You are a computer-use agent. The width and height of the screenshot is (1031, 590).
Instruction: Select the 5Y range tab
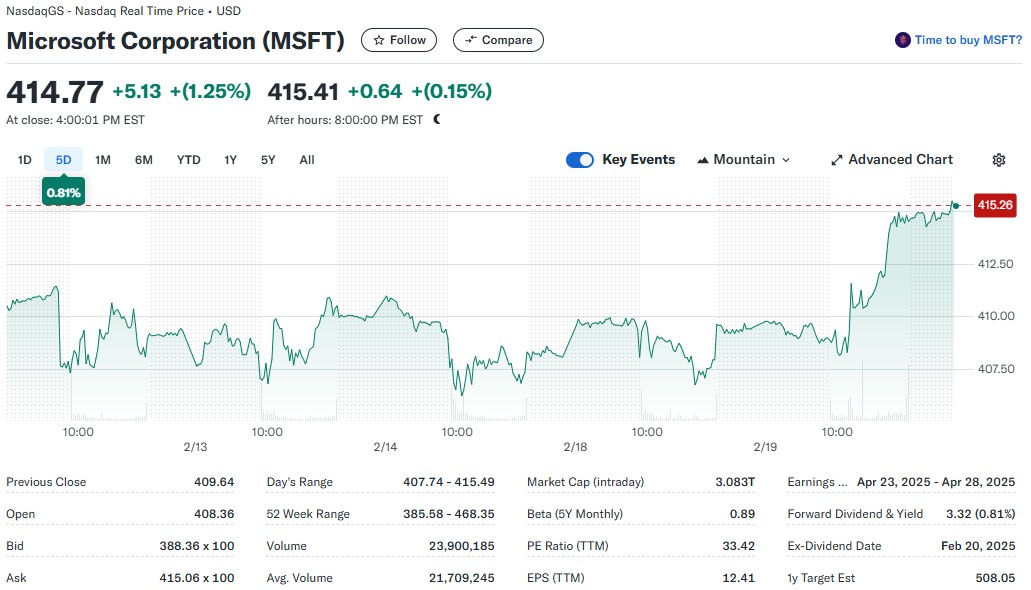(x=268, y=160)
